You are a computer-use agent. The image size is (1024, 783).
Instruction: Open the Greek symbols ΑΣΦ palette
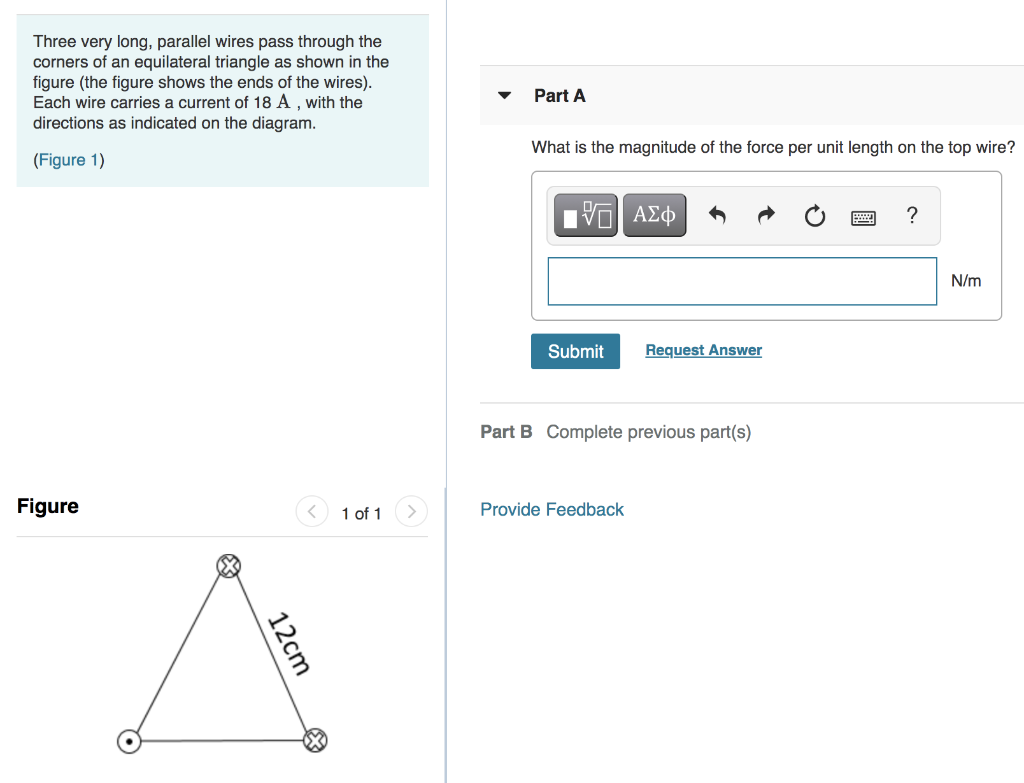654,215
